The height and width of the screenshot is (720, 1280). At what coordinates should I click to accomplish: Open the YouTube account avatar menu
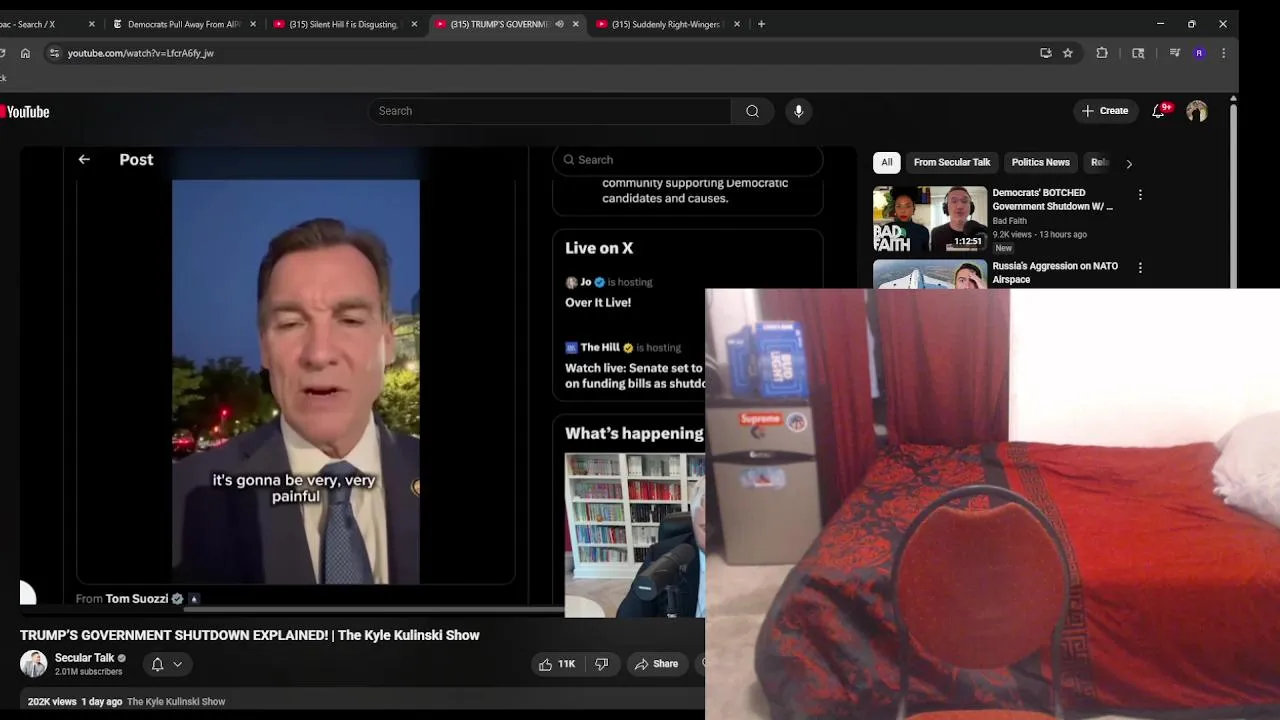tap(1197, 111)
